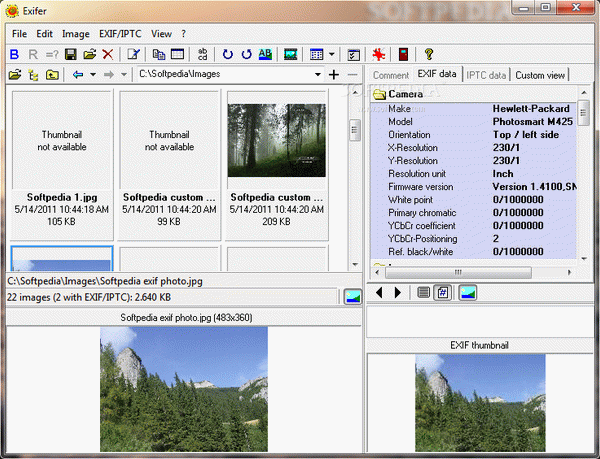
Task: Rotate image counter-clockwise with blue arrow icon
Action: (x=246, y=55)
